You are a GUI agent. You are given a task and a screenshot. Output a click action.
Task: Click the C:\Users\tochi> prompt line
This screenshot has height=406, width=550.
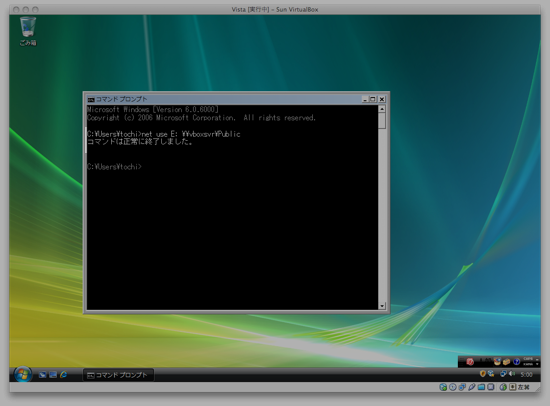coord(114,167)
